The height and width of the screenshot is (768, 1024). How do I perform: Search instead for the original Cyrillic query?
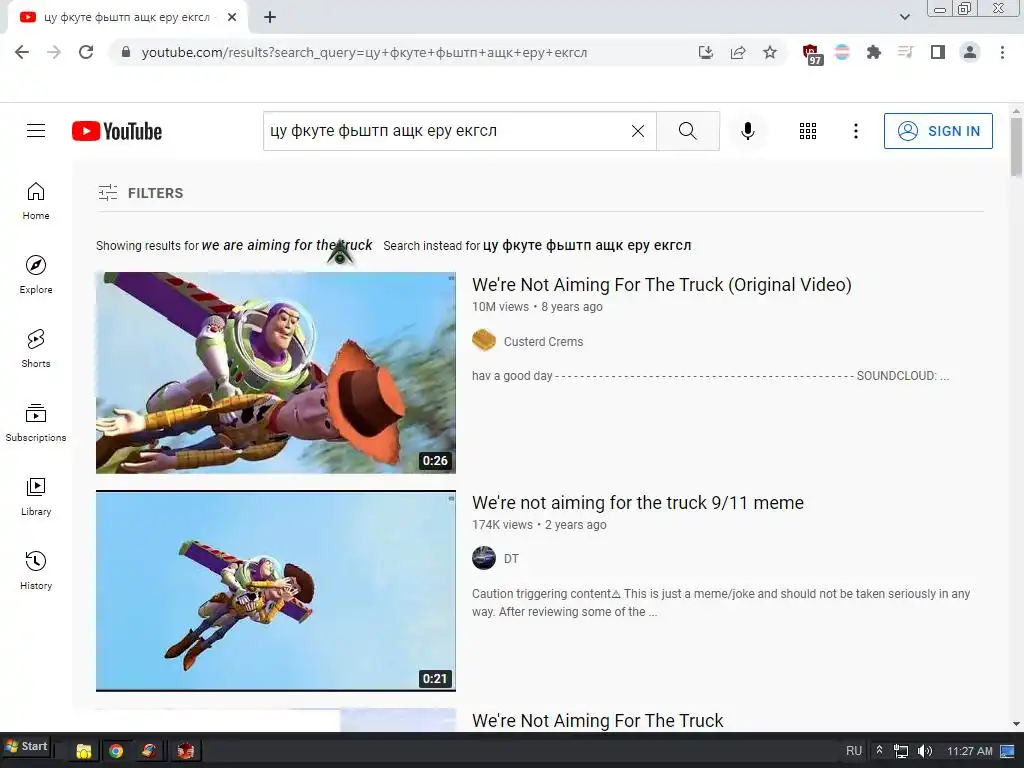[586, 246]
